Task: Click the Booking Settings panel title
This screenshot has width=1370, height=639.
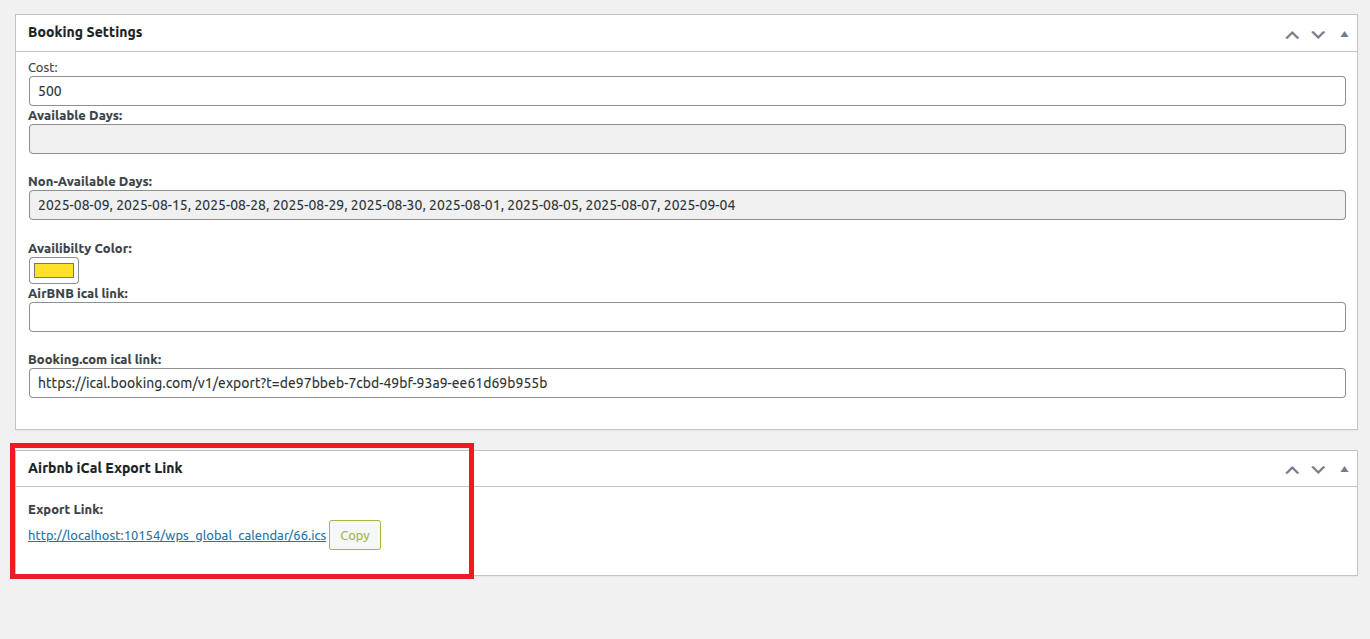Action: pos(85,32)
